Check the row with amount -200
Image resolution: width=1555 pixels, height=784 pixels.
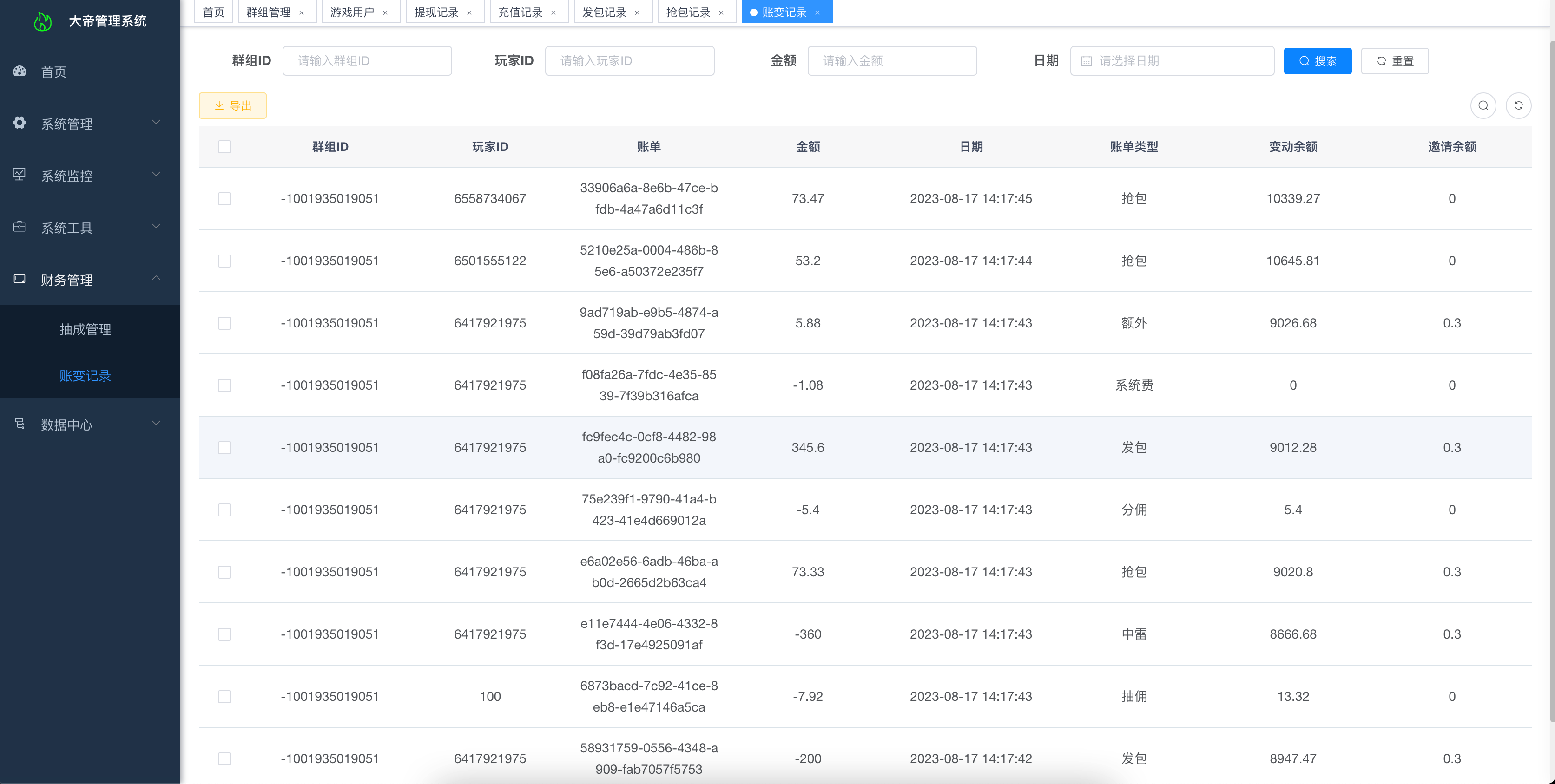(224, 758)
